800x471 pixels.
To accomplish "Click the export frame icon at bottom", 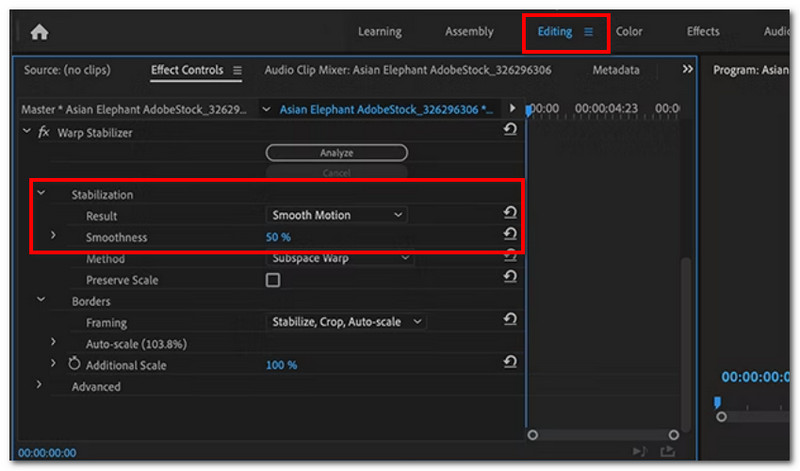I will [667, 451].
